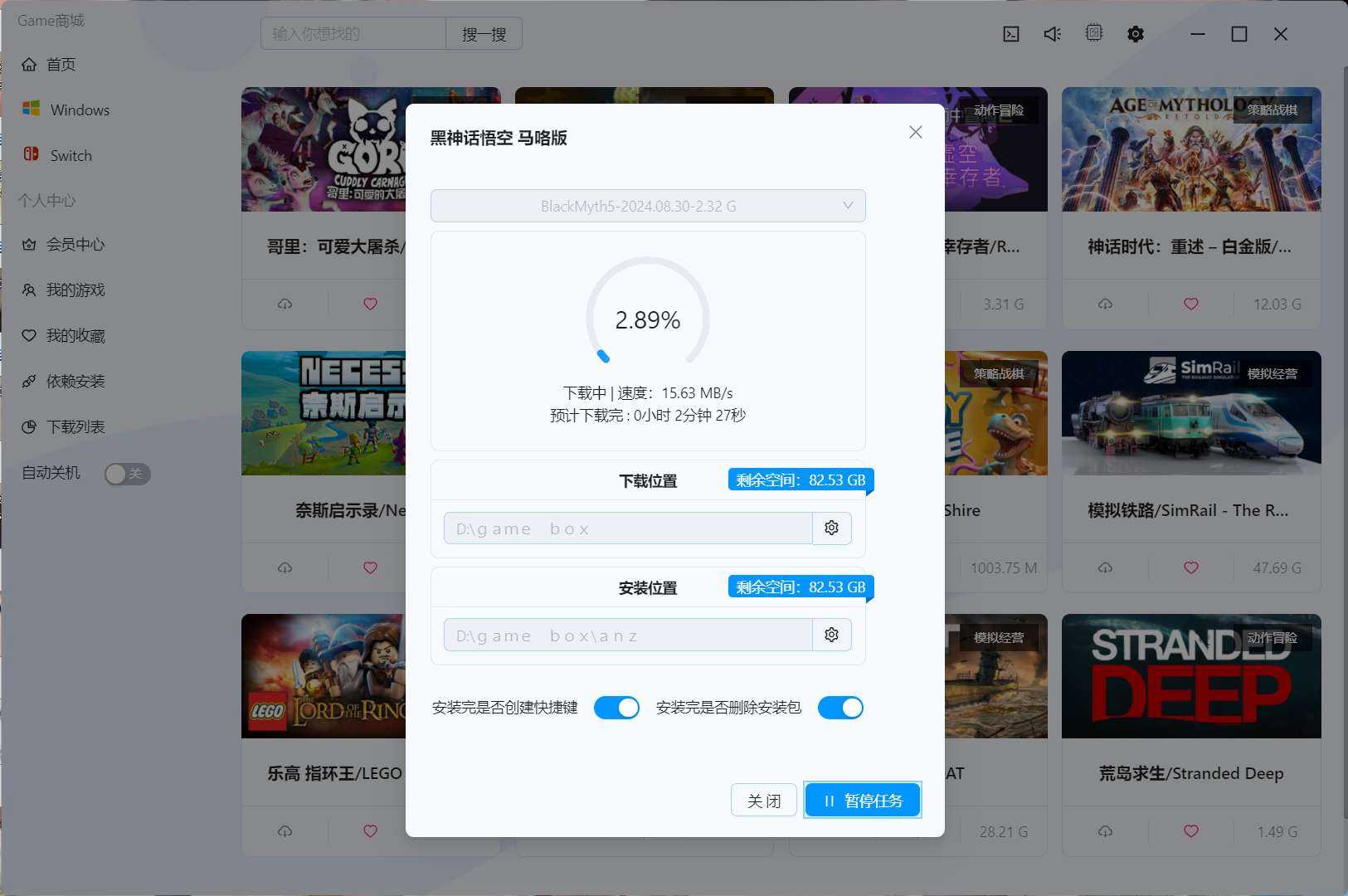
Task: Favorite heart on Stranded Deep card
Action: (1190, 831)
